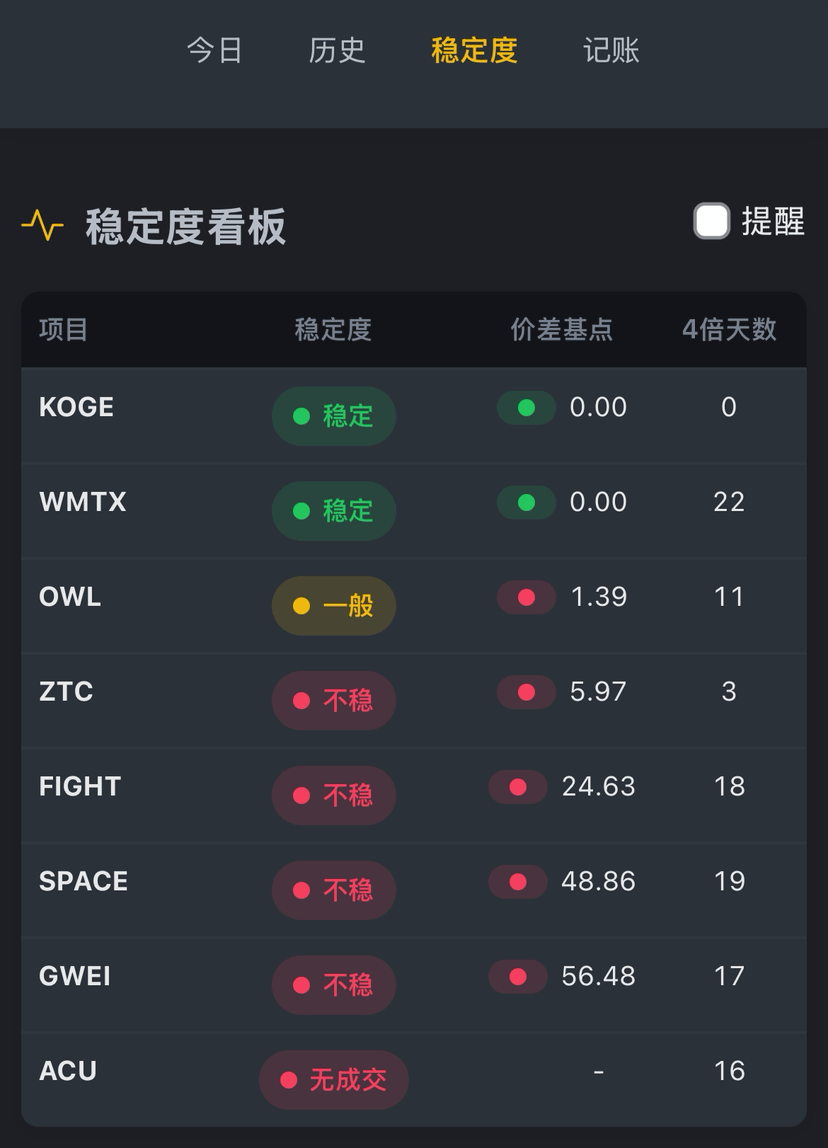The width and height of the screenshot is (828, 1148).
Task: Click the red price-gap indicator for OWL
Action: pos(526,597)
